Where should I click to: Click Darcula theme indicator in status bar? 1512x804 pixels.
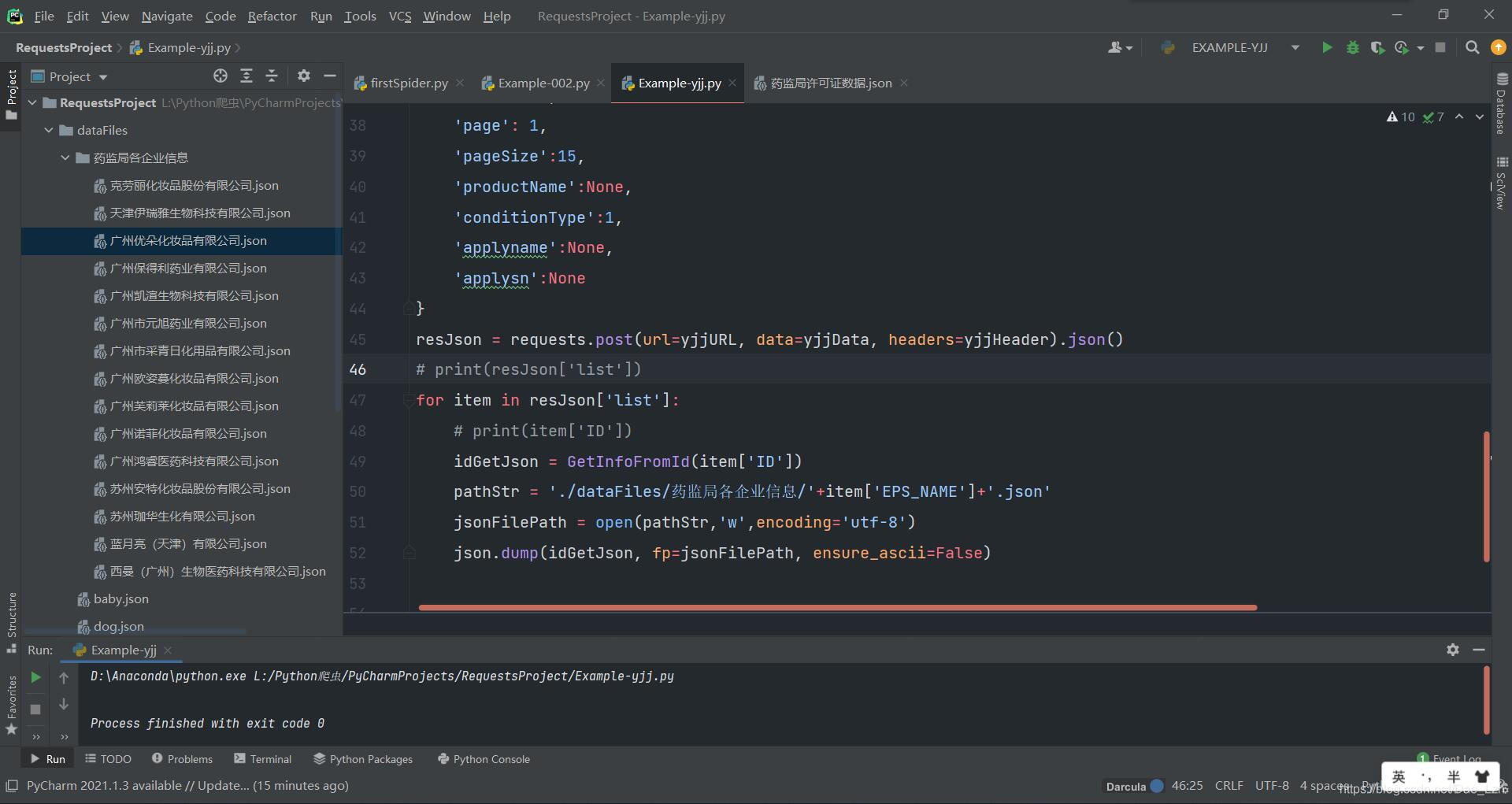tap(1134, 786)
